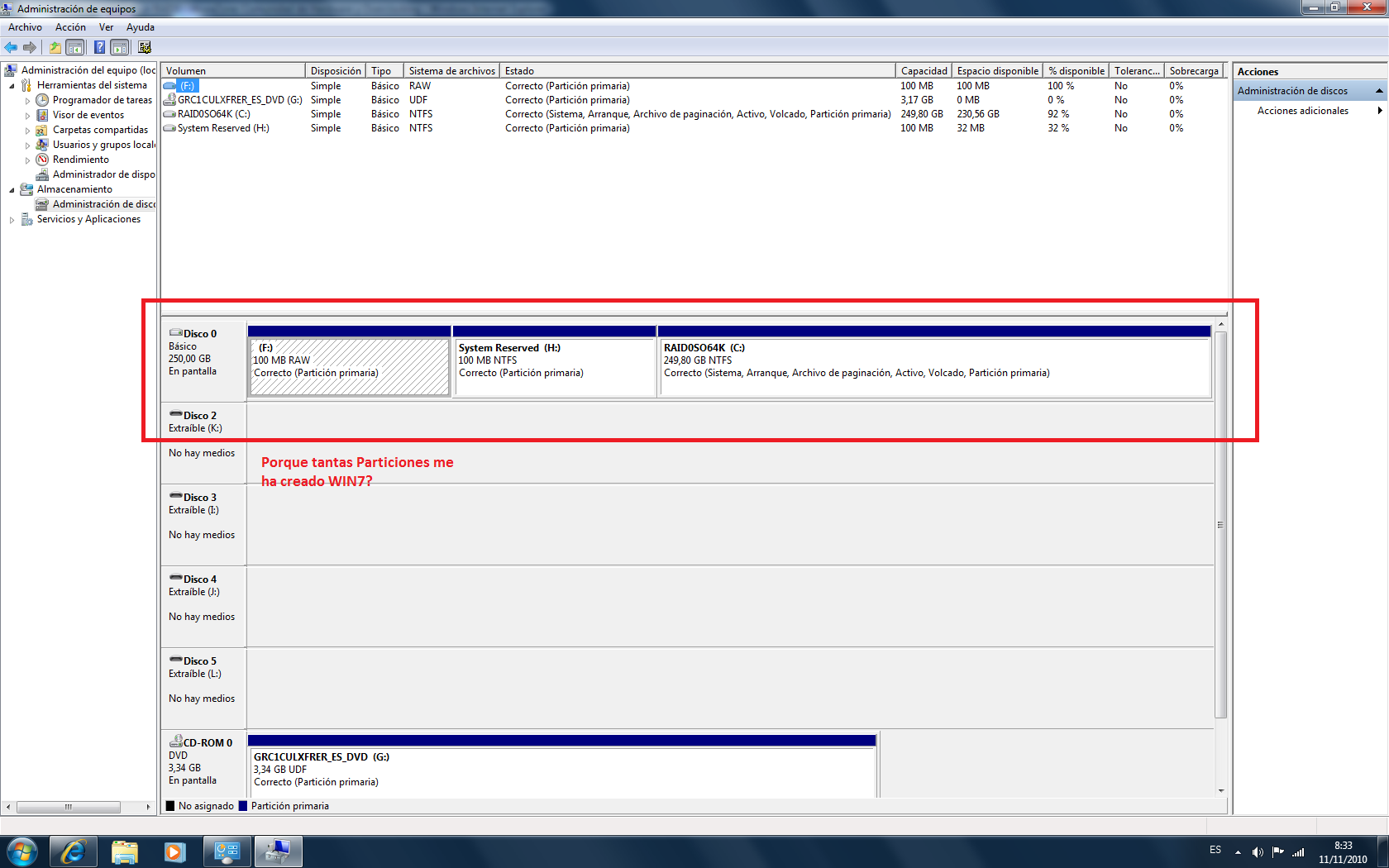Expand the Visor de eventos node
1389x868 pixels.
tap(27, 116)
